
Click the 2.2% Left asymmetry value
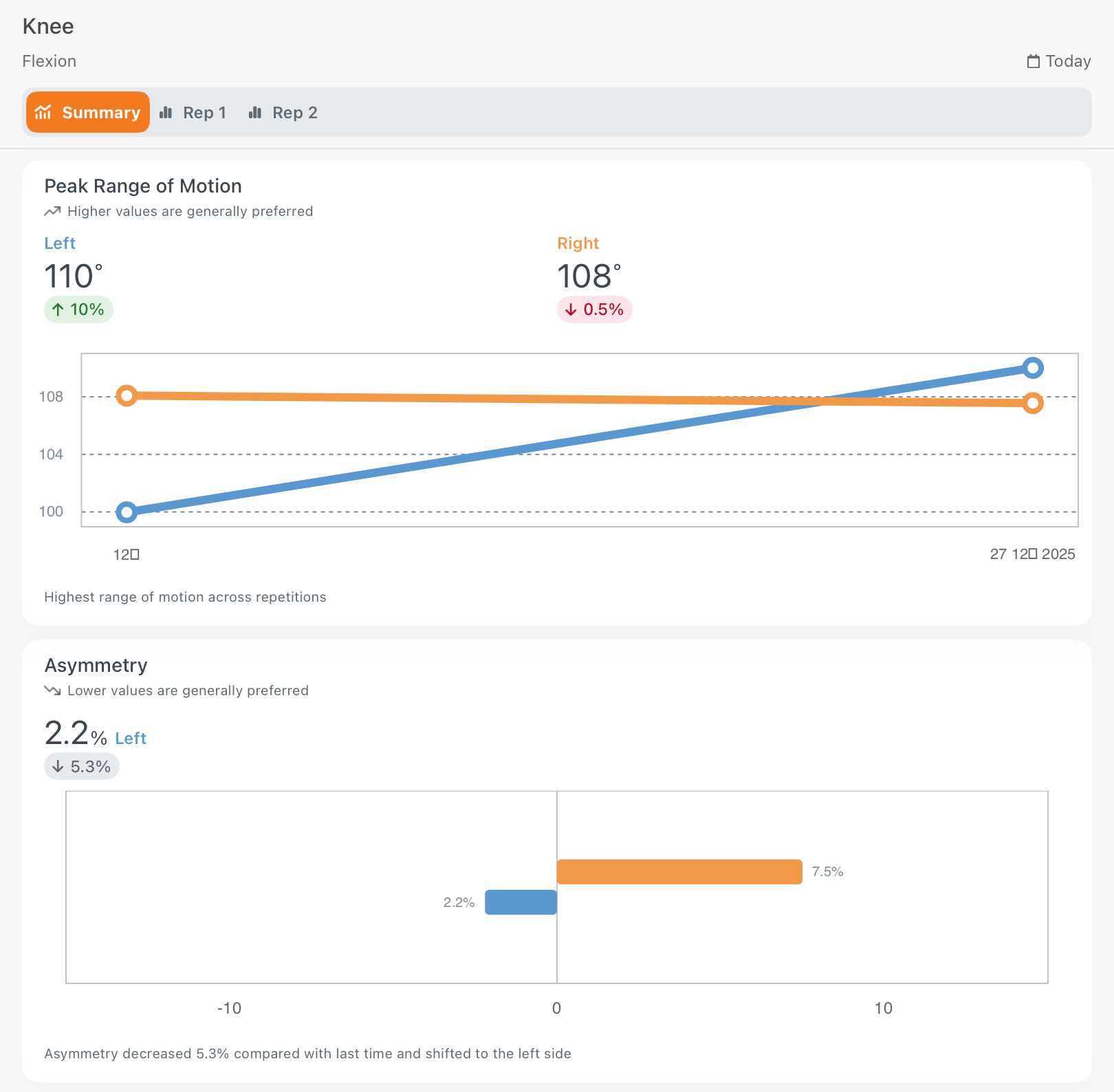coord(96,734)
